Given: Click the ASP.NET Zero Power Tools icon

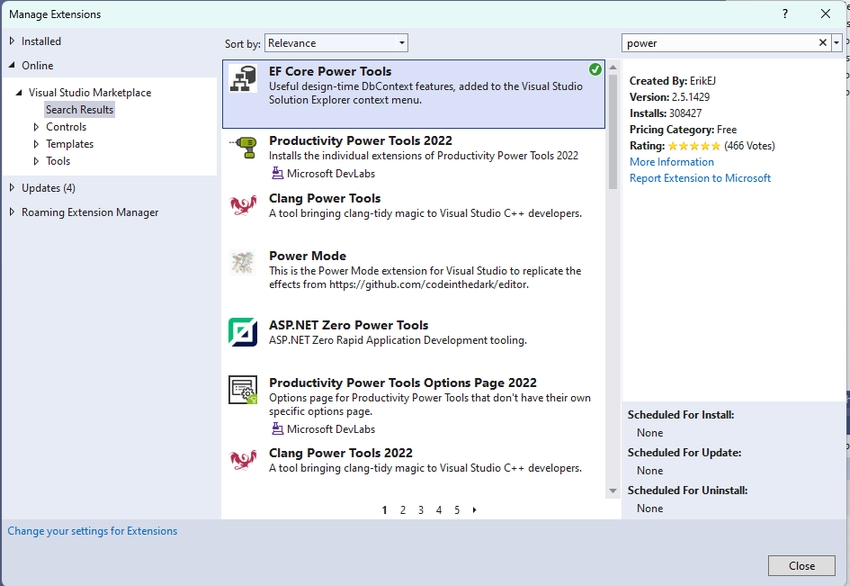Looking at the screenshot, I should tap(243, 332).
